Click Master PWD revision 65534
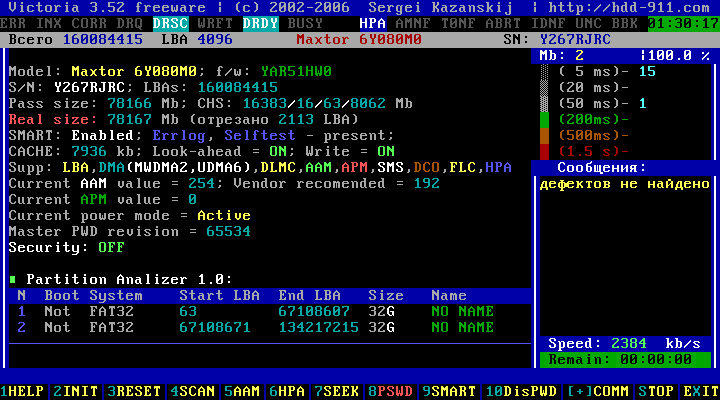The height and width of the screenshot is (400, 720). 228,231
